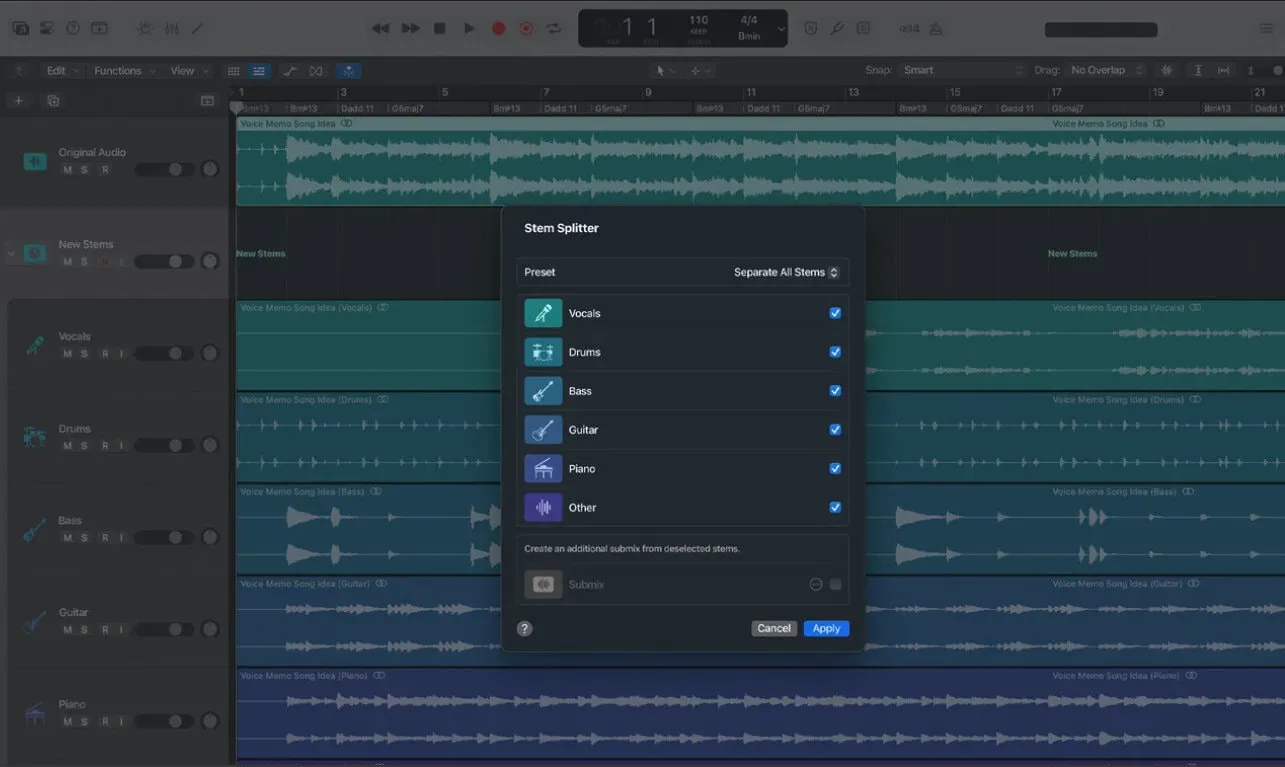
Task: Click the Original Audio track icon
Action: point(35,161)
